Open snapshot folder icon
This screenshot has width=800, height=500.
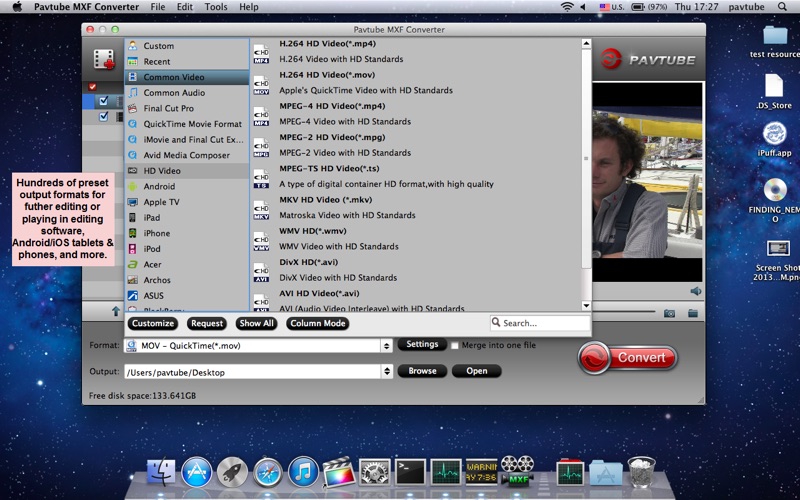click(692, 313)
